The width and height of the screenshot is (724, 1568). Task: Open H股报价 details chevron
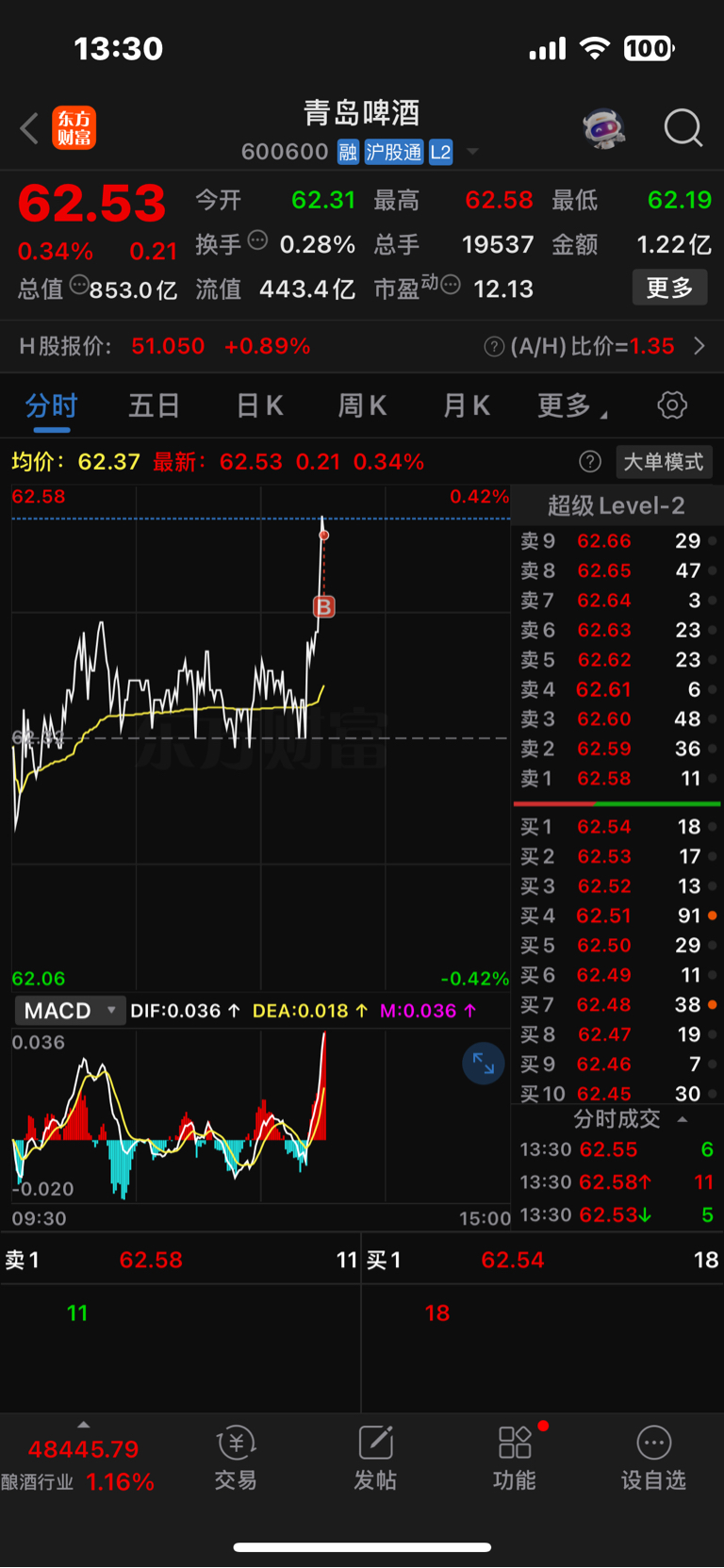[699, 346]
